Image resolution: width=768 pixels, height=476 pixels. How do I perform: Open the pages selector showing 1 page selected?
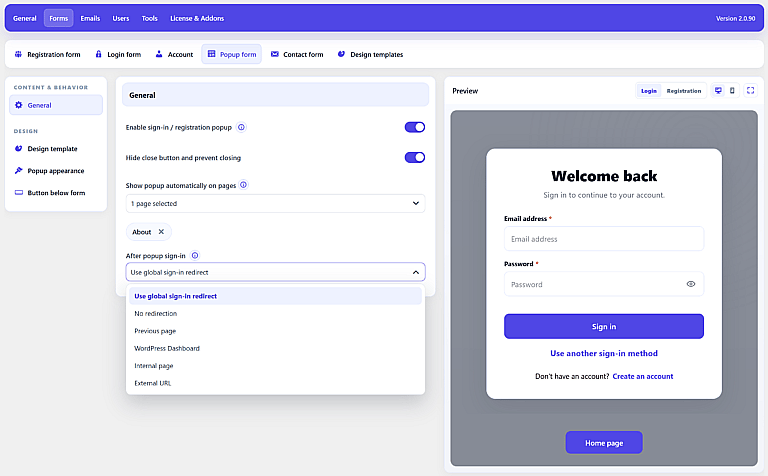click(275, 204)
